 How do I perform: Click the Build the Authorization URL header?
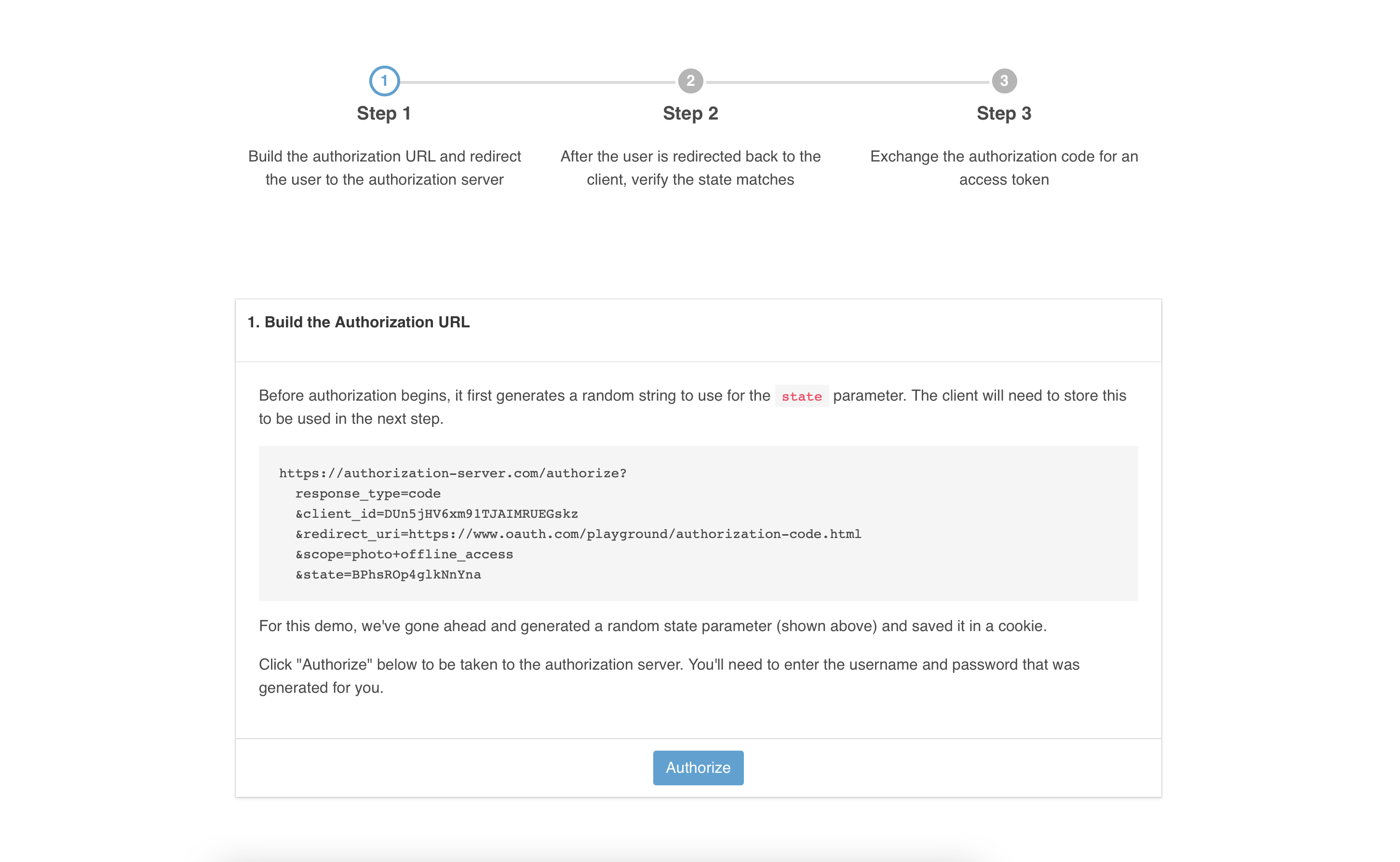pos(359,322)
